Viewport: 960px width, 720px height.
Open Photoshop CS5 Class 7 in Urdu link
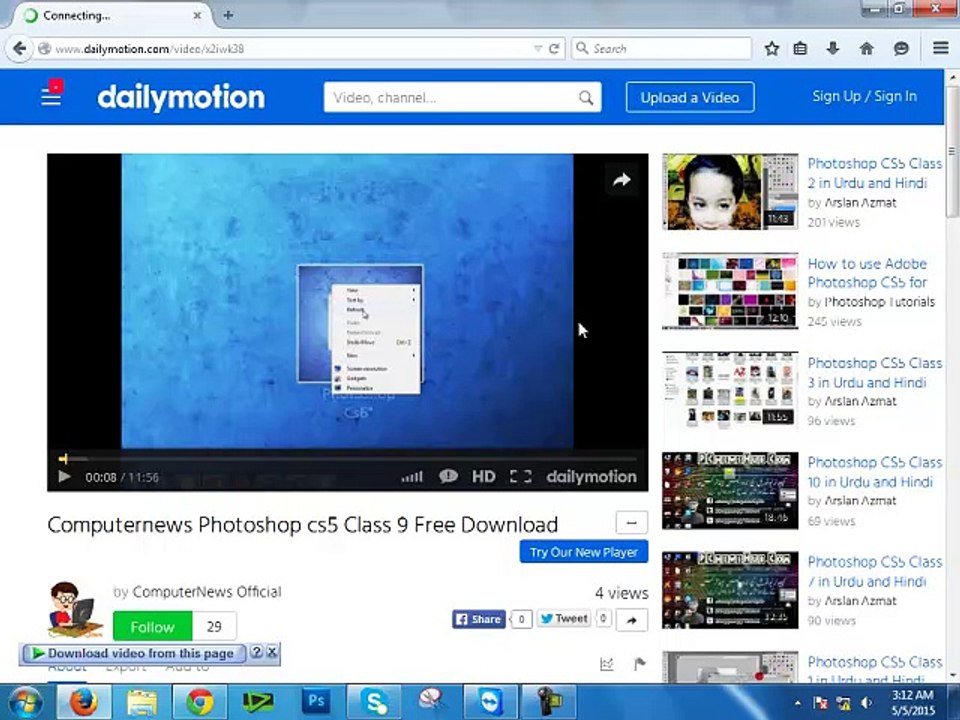pyautogui.click(x=874, y=571)
